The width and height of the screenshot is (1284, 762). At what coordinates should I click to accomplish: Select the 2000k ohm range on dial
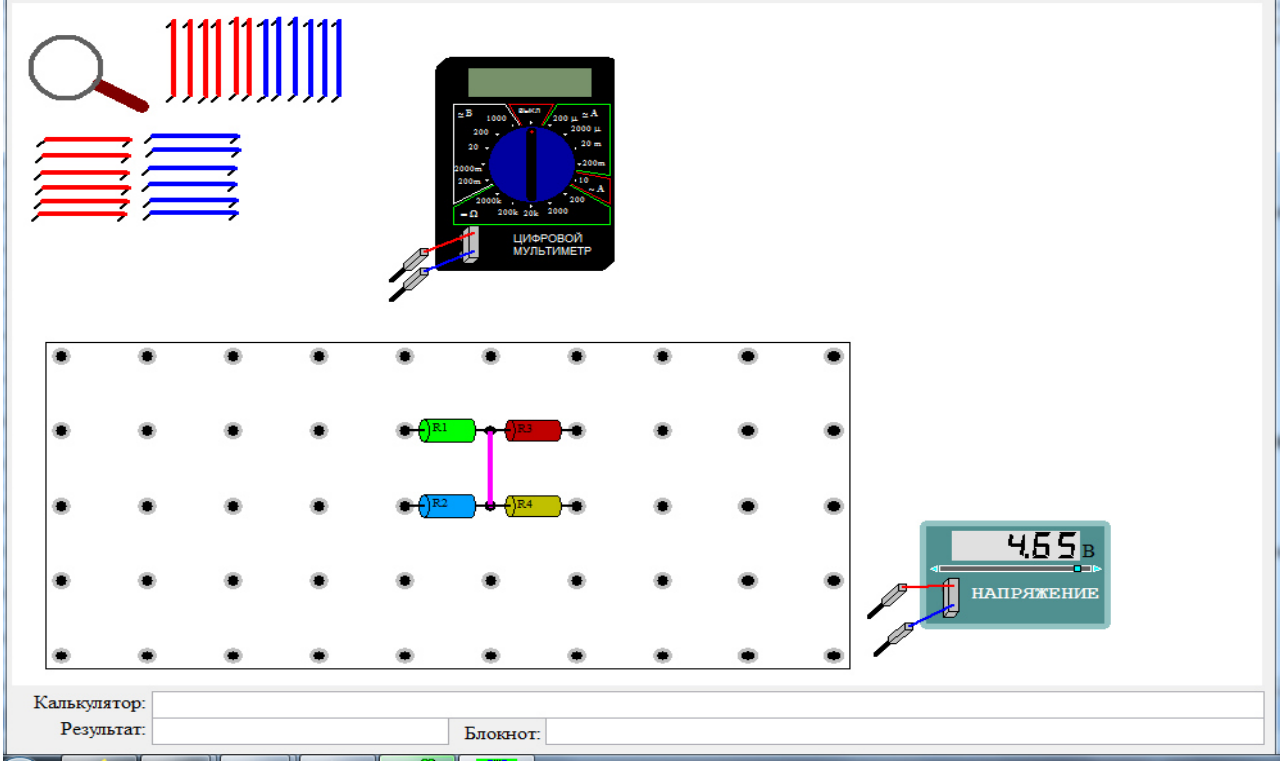[x=489, y=201]
